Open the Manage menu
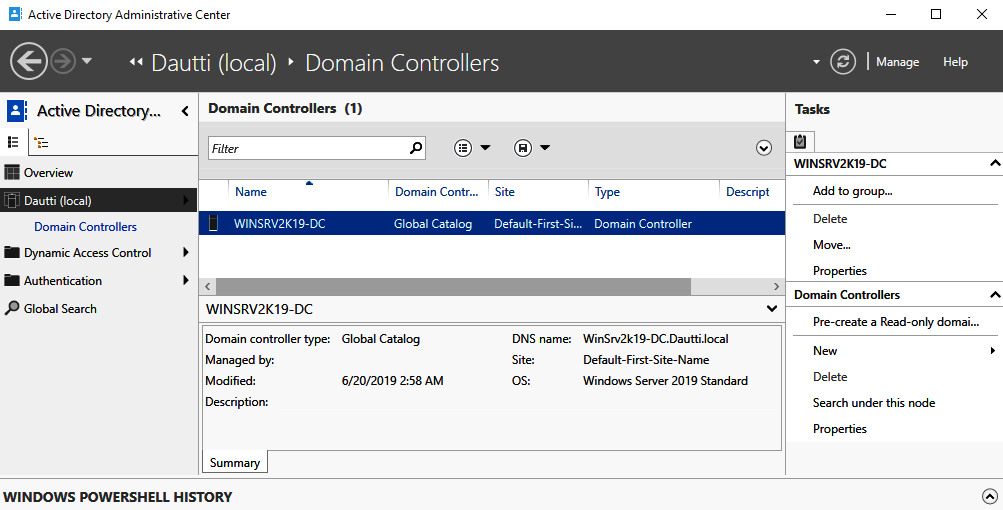The image size is (1003, 510). [897, 62]
